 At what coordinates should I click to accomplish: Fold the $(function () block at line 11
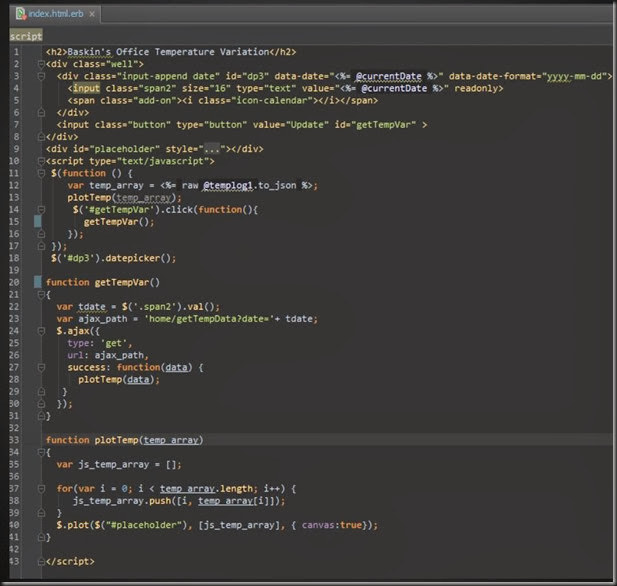pos(41,172)
